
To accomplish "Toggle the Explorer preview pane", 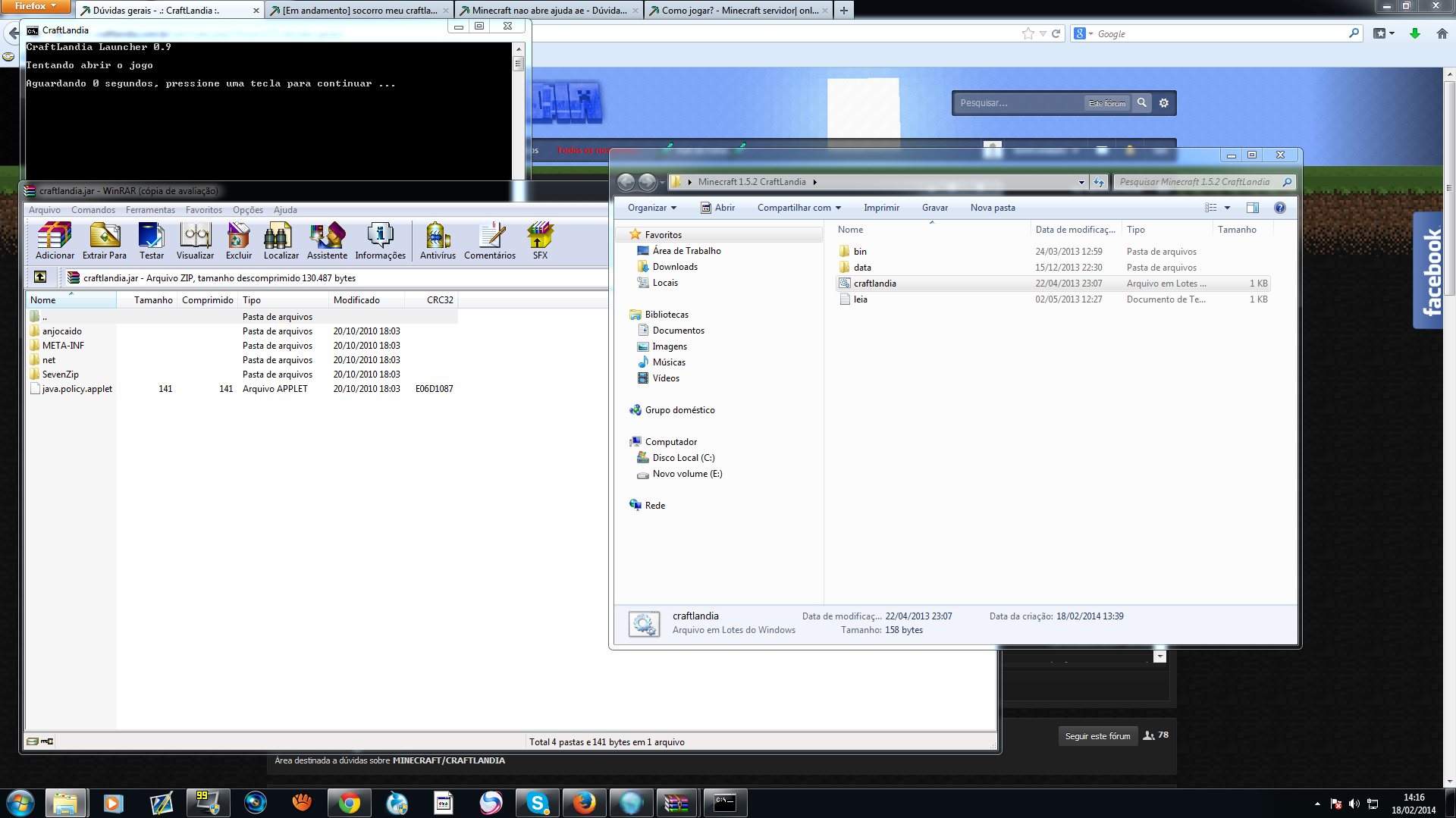I will 1253,208.
